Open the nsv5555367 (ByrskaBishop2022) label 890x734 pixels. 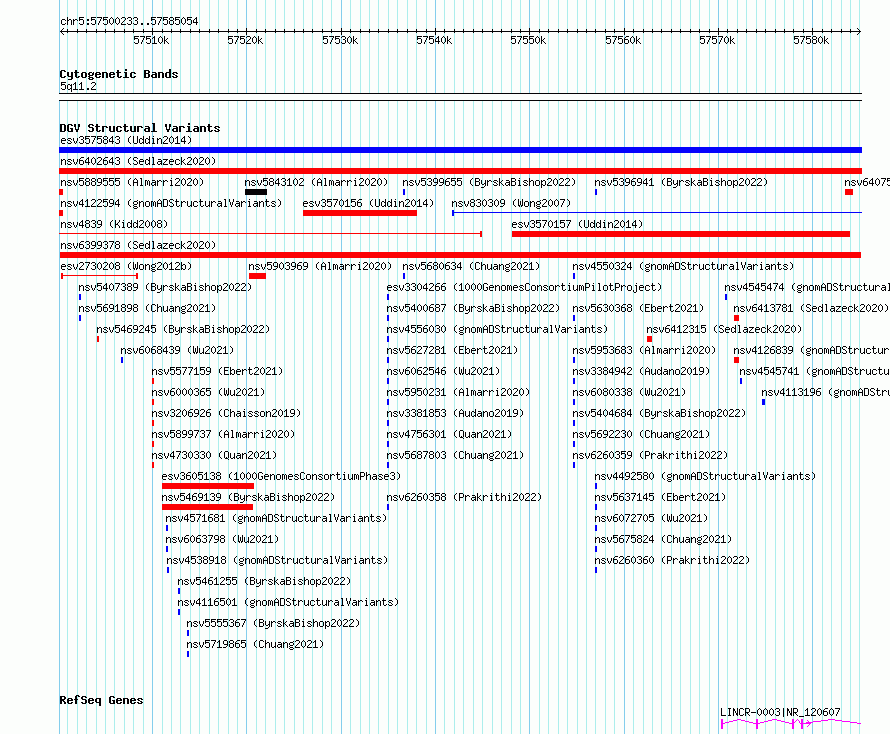pyautogui.click(x=273, y=623)
